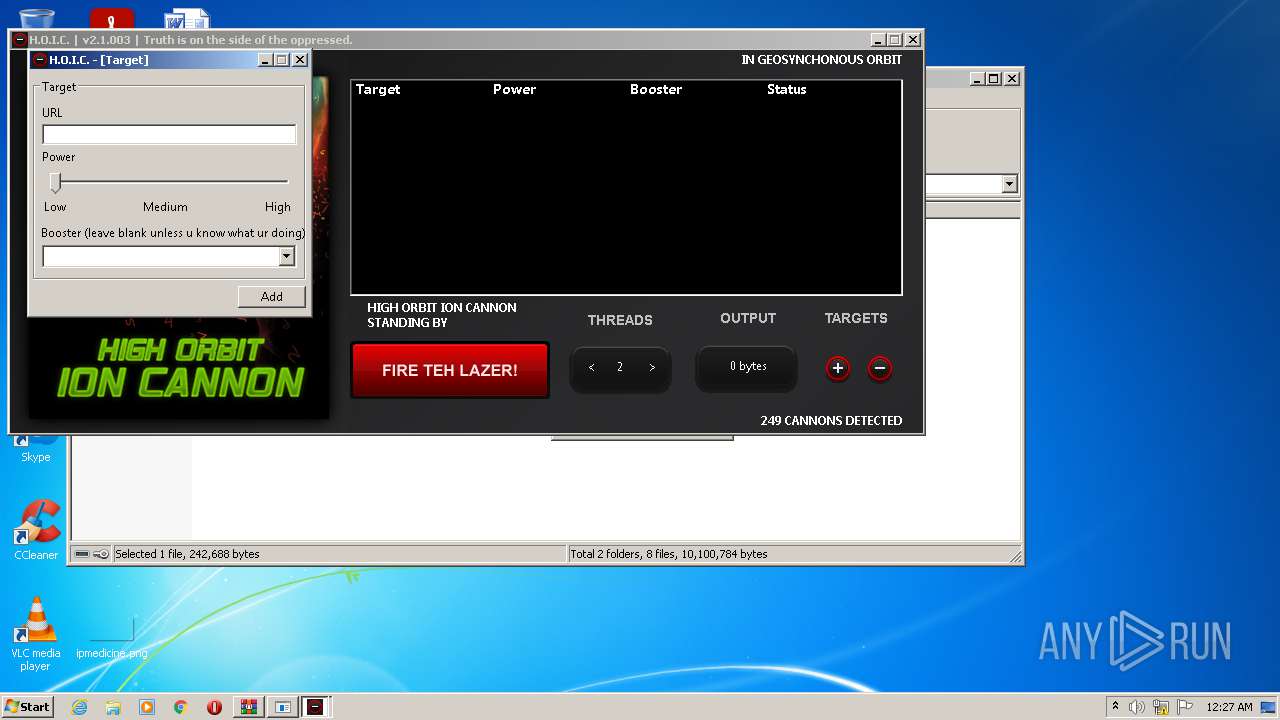Viewport: 1280px width, 720px height.
Task: Show hidden tray icons
Action: tap(1115, 706)
